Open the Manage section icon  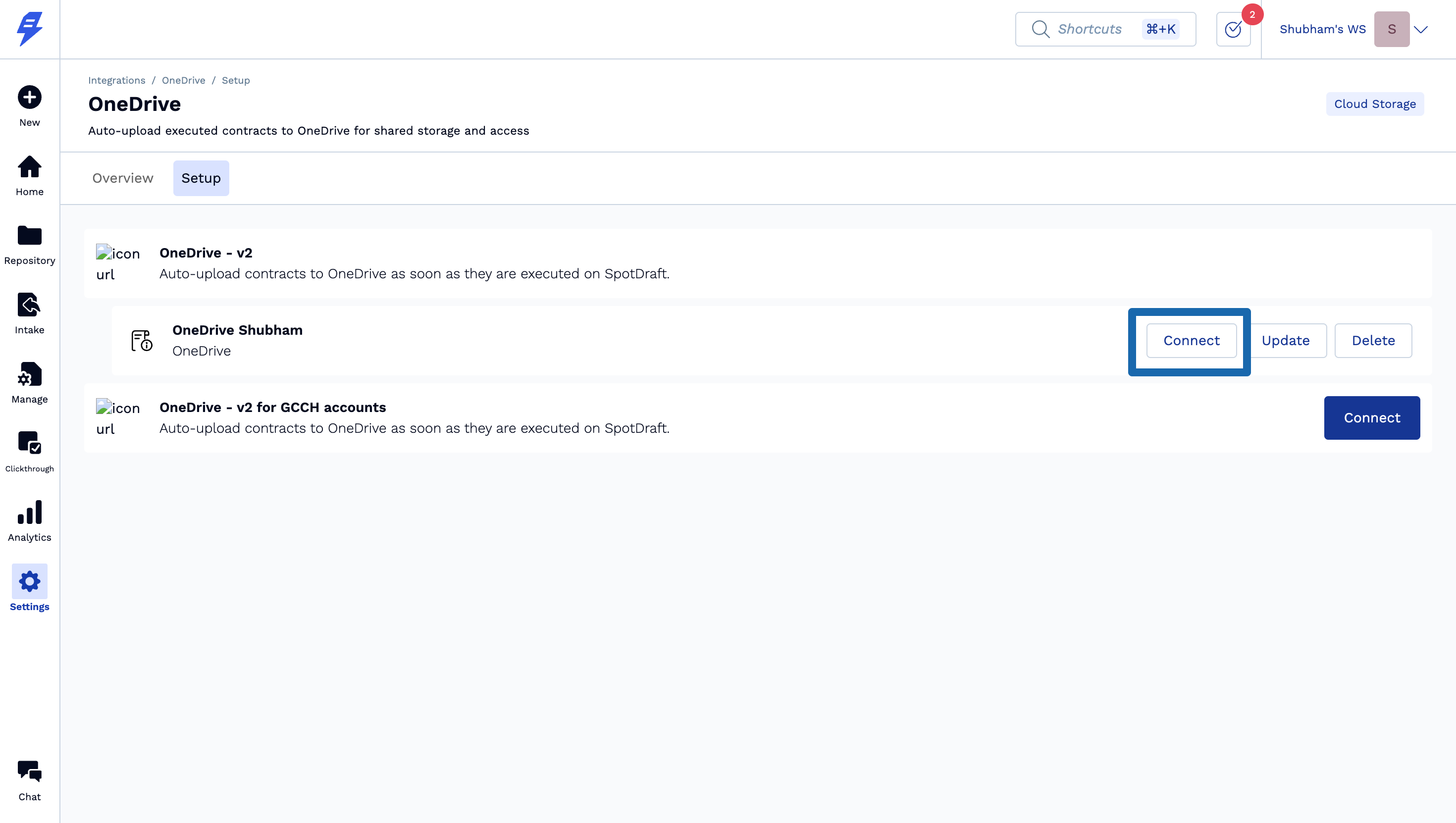tap(29, 374)
